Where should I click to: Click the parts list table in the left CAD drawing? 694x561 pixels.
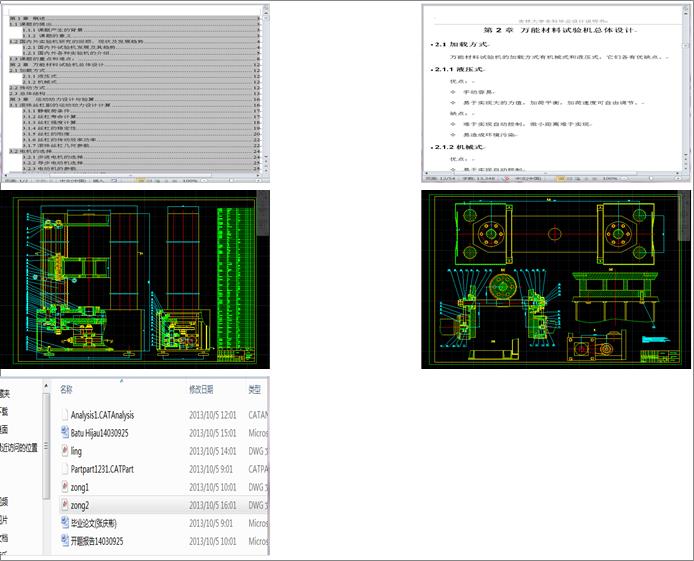coord(236,279)
